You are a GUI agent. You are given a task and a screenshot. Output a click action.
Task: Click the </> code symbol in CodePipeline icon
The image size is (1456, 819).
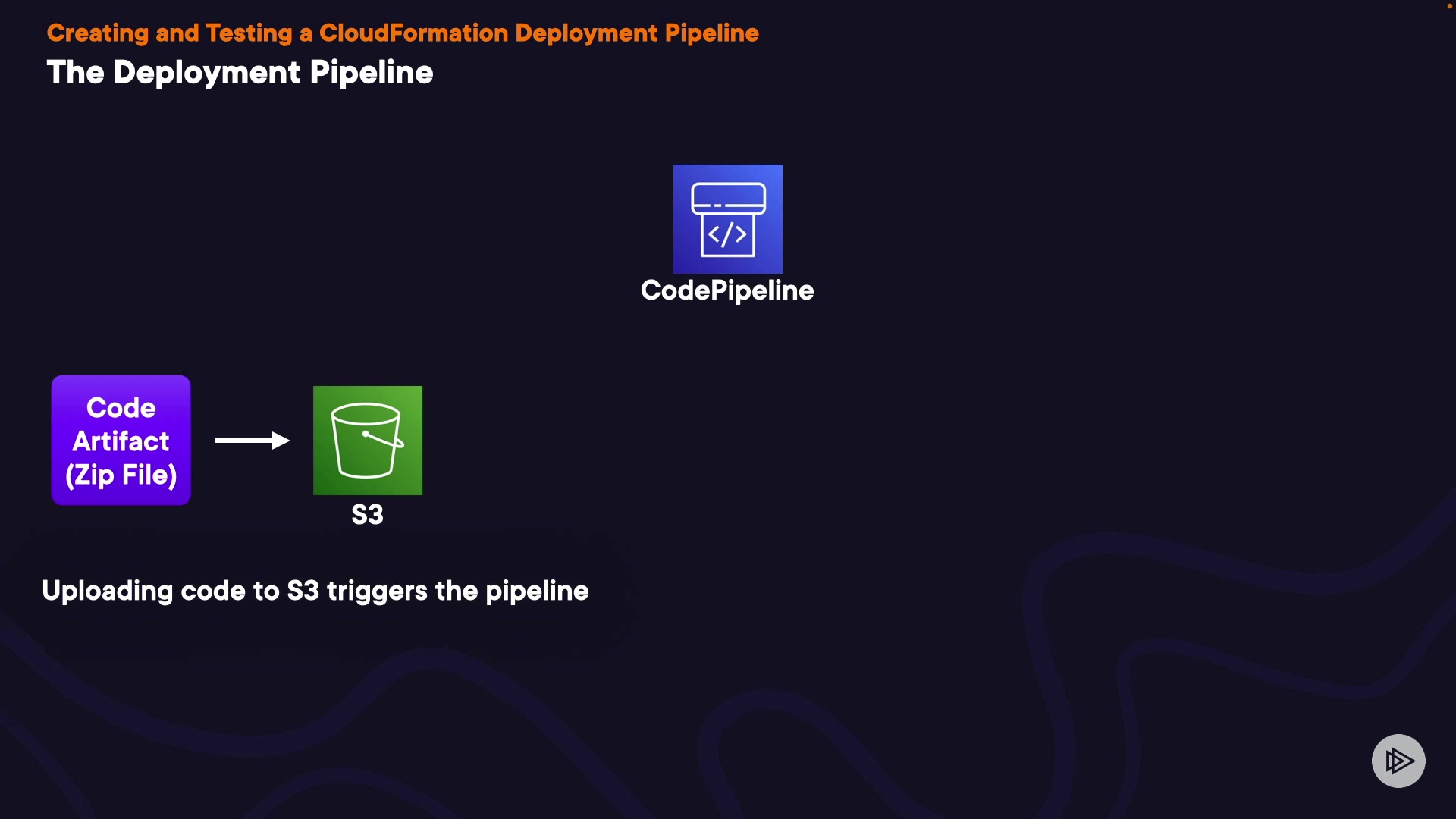(727, 235)
